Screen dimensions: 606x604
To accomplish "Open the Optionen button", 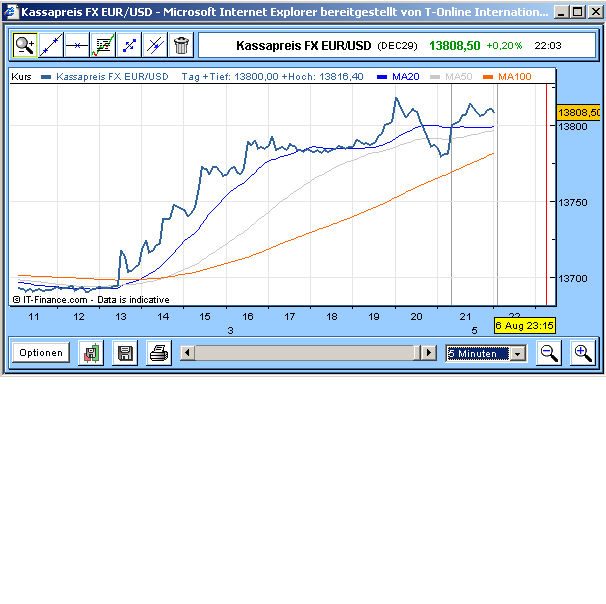I will pyautogui.click(x=41, y=352).
